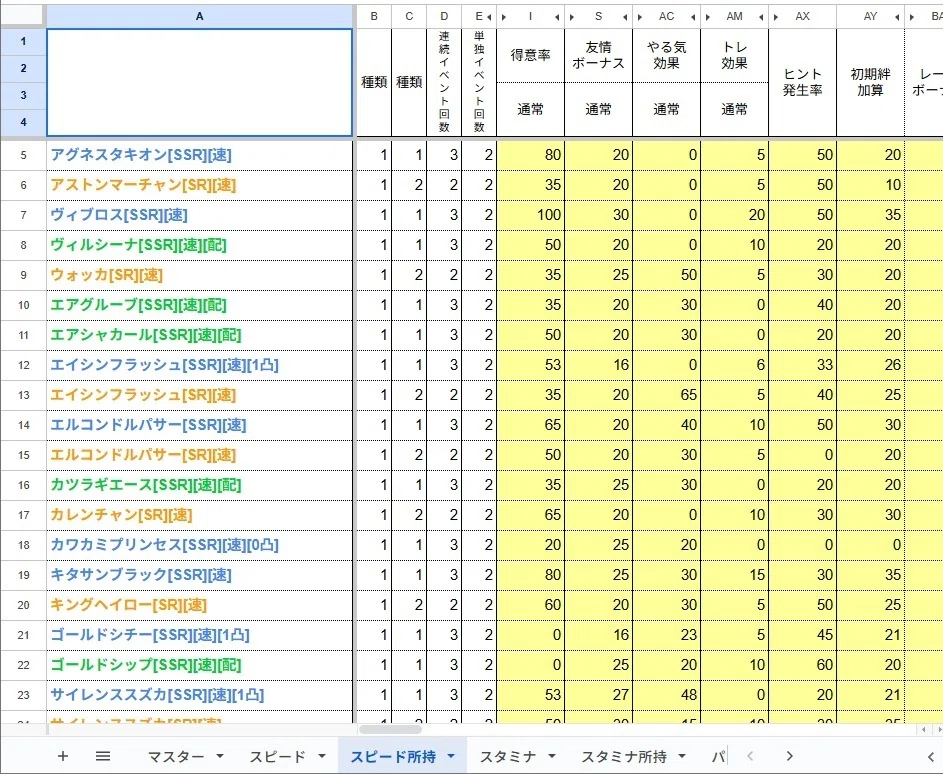Click the 連続イベント回数 header cell
Image resolution: width=943 pixels, height=774 pixels.
[444, 82]
